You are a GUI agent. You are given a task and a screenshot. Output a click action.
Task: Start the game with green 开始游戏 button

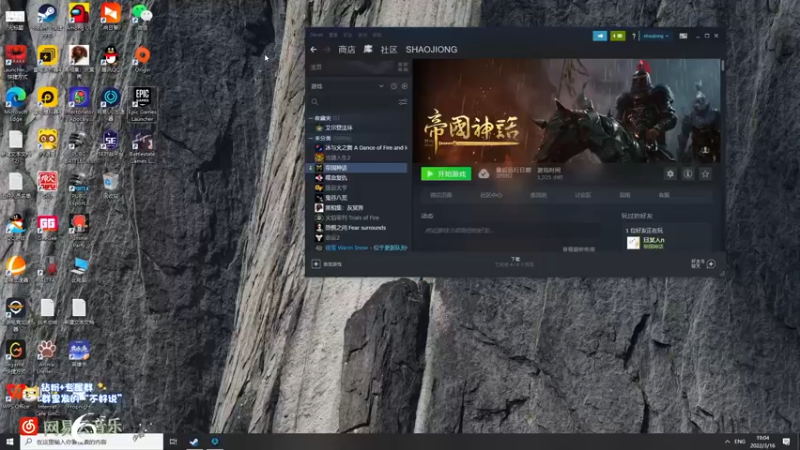point(446,174)
